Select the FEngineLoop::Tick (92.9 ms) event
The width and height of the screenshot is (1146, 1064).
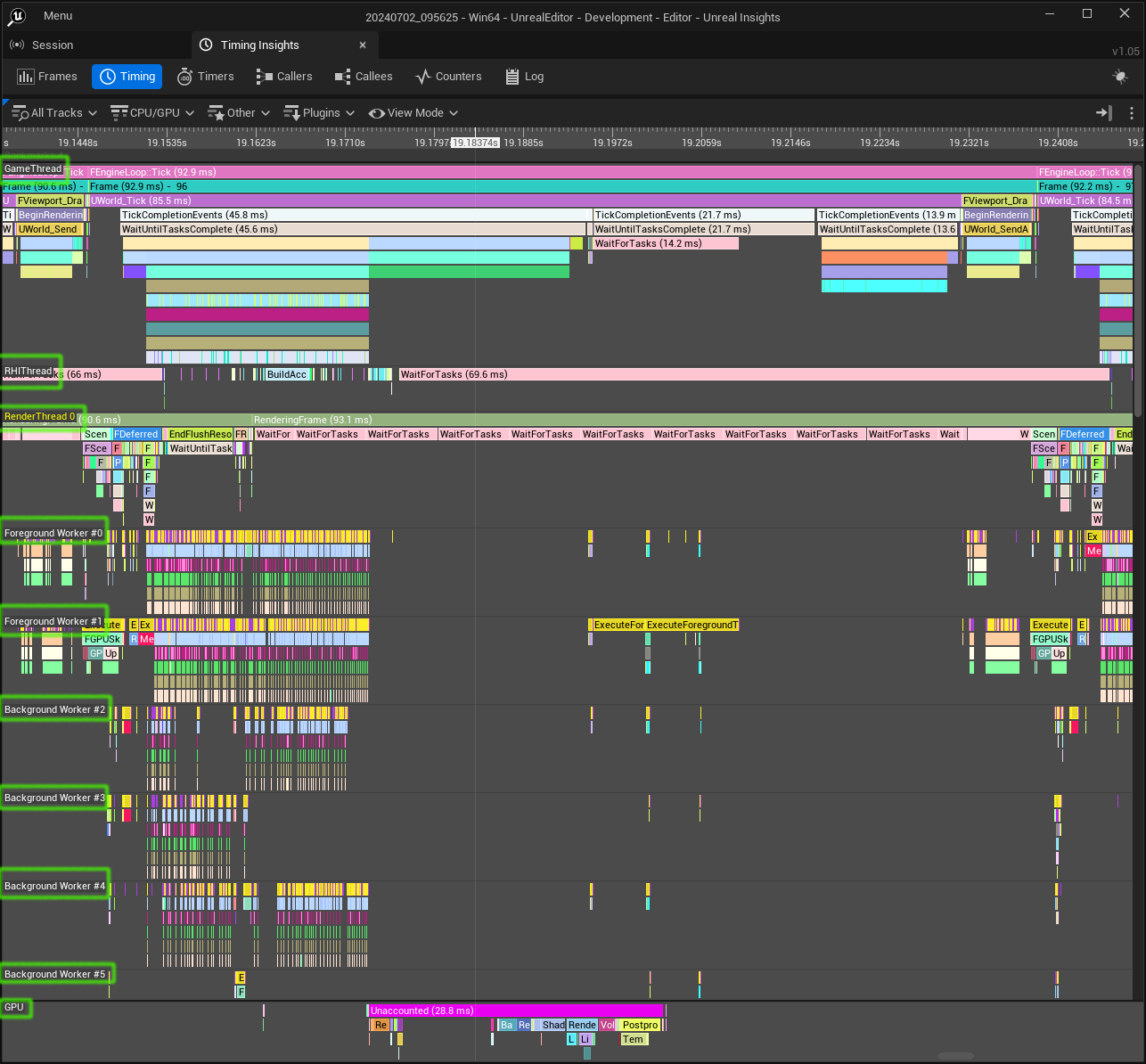(x=562, y=172)
